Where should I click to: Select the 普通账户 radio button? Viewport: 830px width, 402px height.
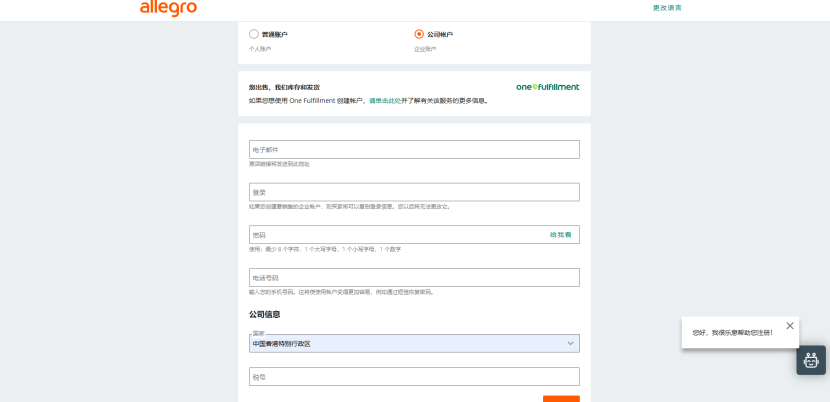pyautogui.click(x=254, y=34)
